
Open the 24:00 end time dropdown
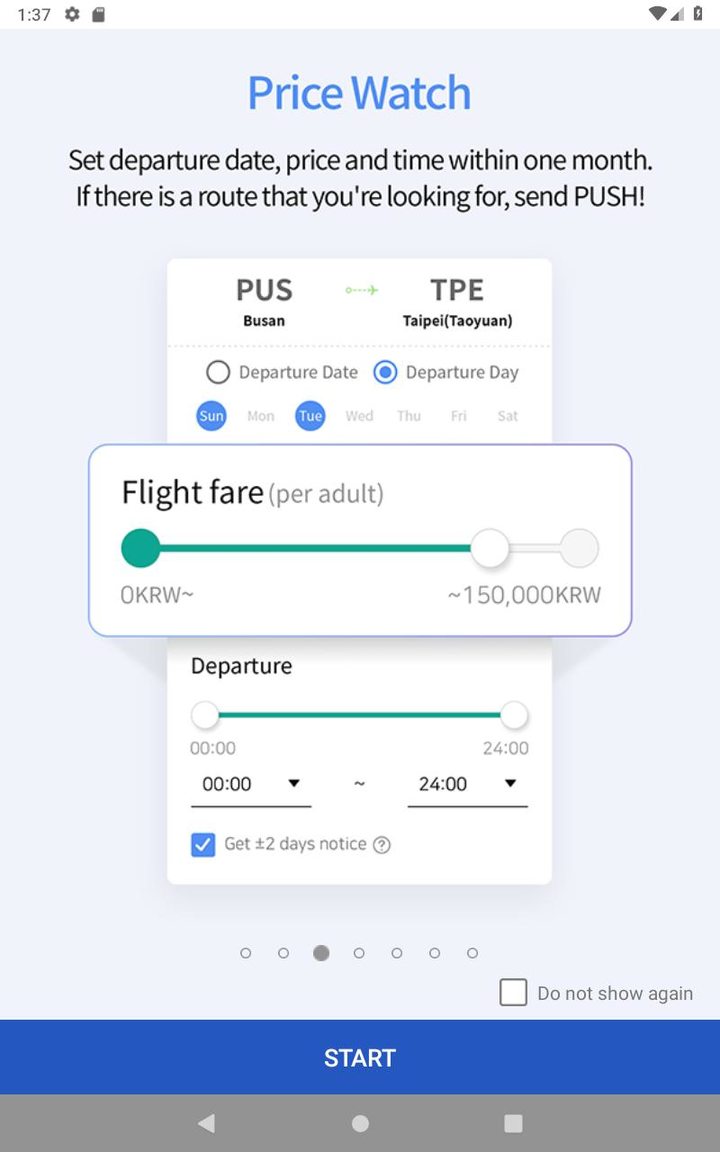(x=467, y=784)
